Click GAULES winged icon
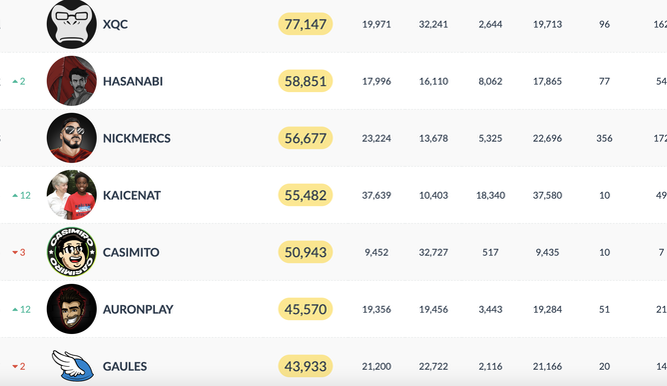 73,366
